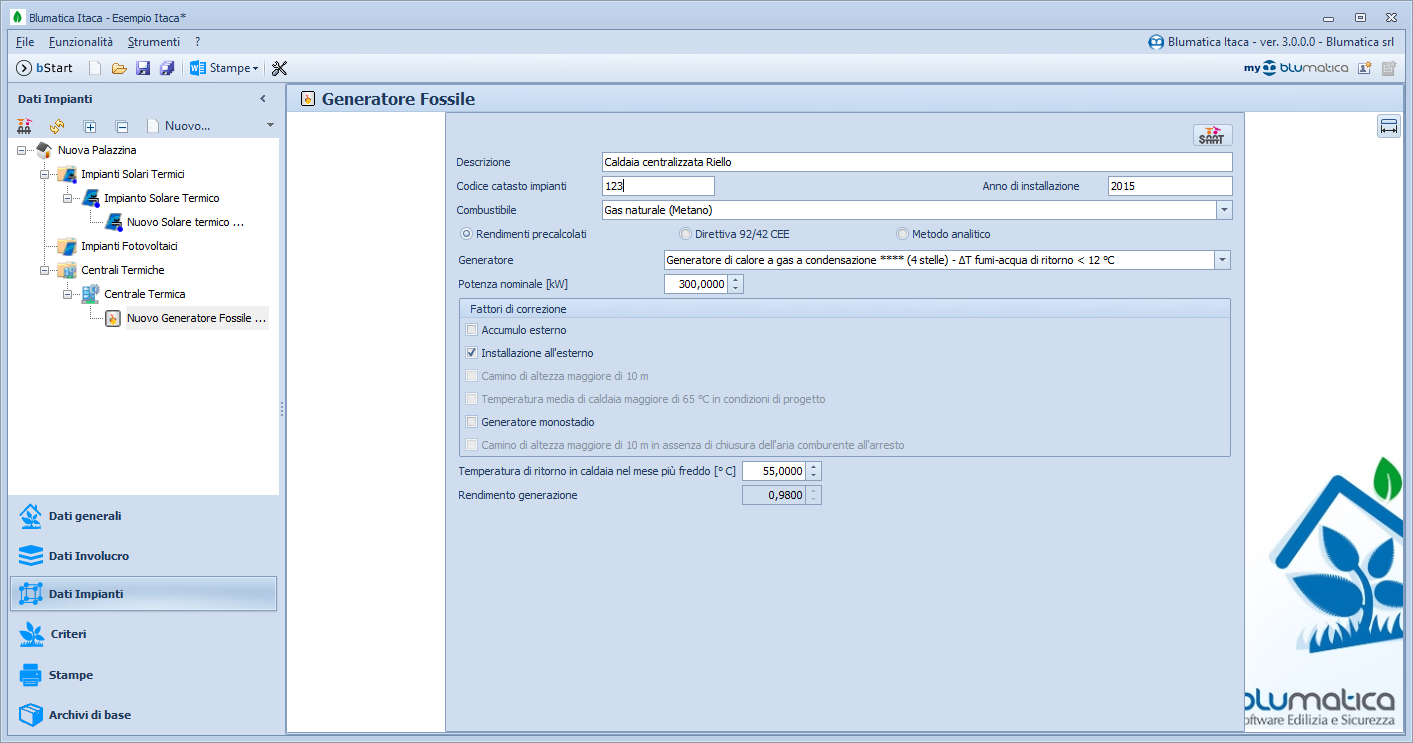Viewport: 1413px width, 743px height.
Task: Increase Potenza nominale with the up arrow
Action: click(x=736, y=280)
